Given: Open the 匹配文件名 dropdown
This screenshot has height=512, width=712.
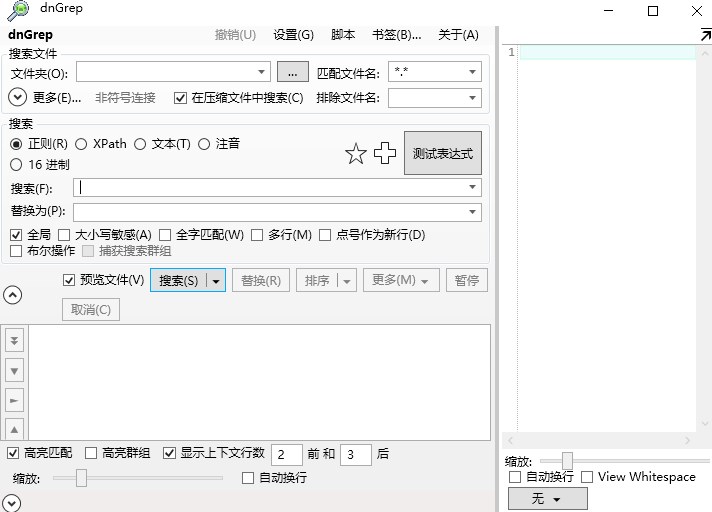Looking at the screenshot, I should [x=472, y=72].
